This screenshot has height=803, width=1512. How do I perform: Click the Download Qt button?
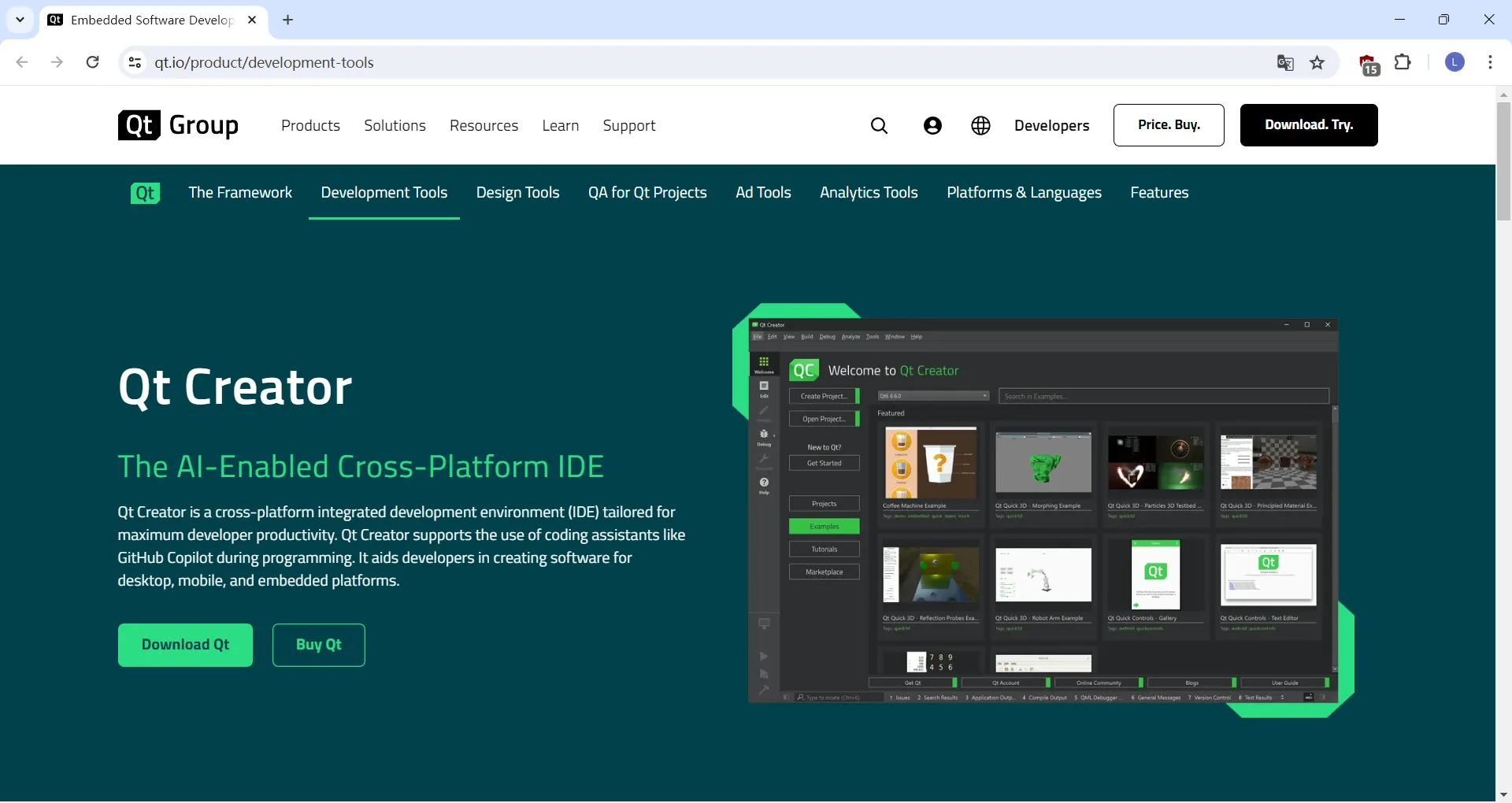click(185, 645)
